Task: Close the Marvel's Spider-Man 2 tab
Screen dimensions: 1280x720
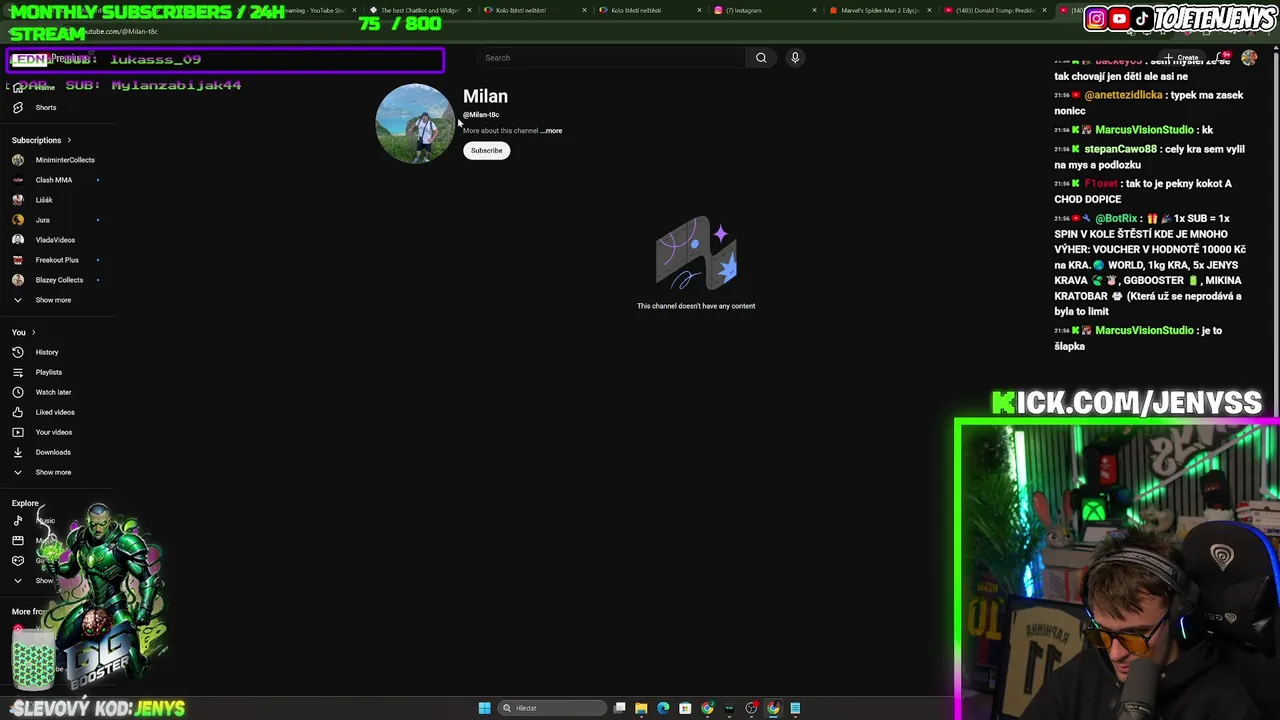Action: pos(929,10)
